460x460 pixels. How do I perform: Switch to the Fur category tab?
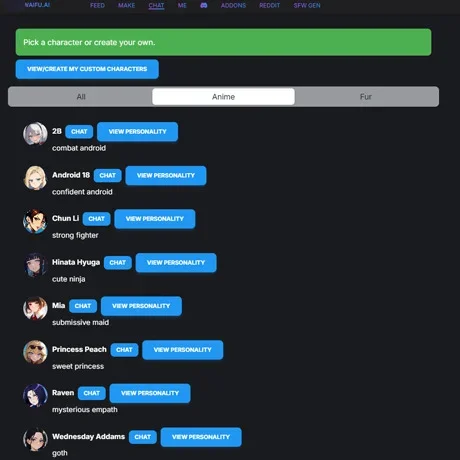[x=366, y=97]
